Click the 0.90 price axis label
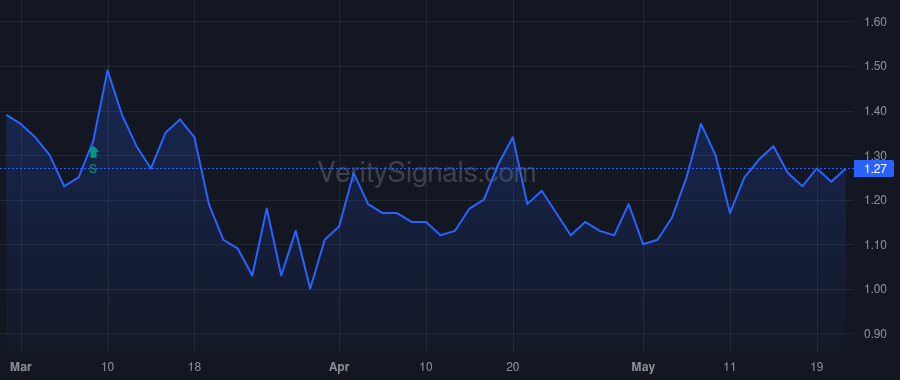This screenshot has height=380, width=900. [875, 334]
